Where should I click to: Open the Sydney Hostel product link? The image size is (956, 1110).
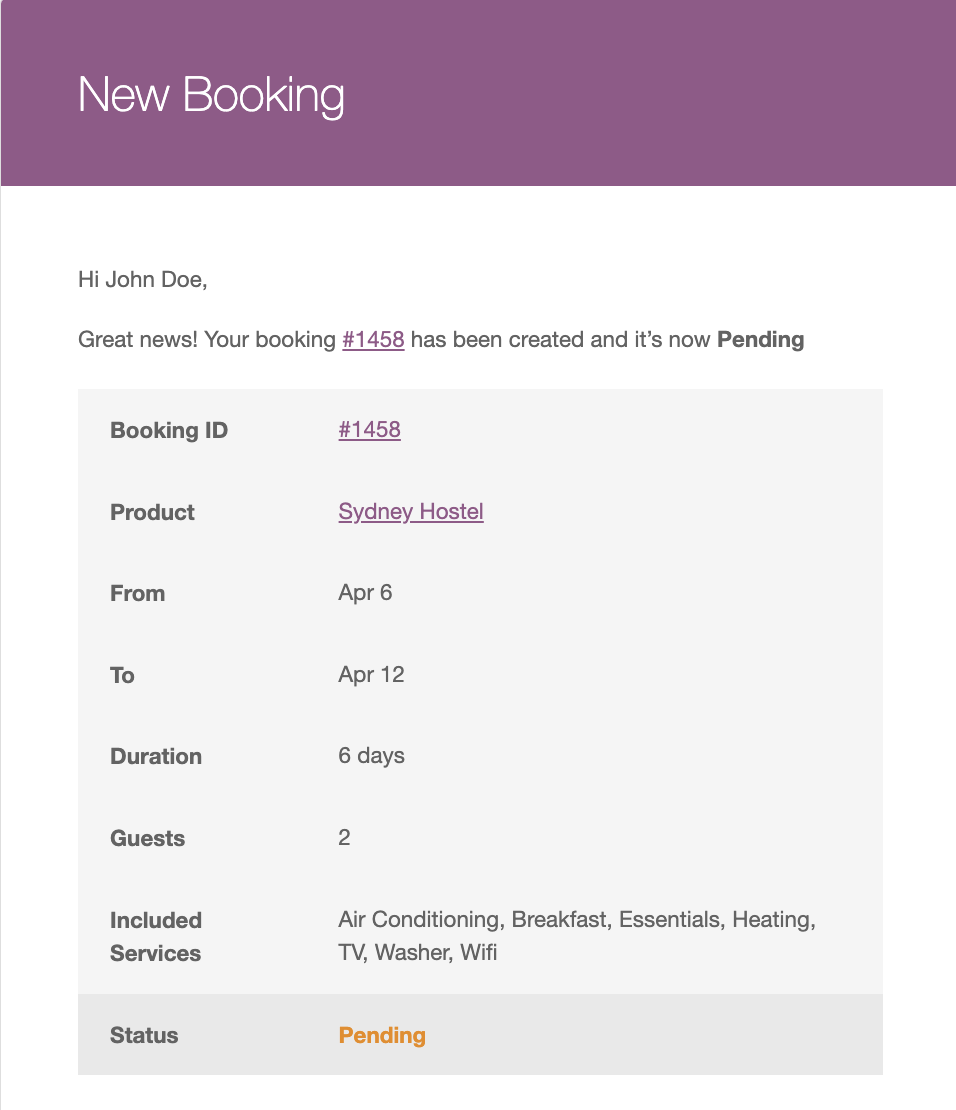(x=411, y=512)
